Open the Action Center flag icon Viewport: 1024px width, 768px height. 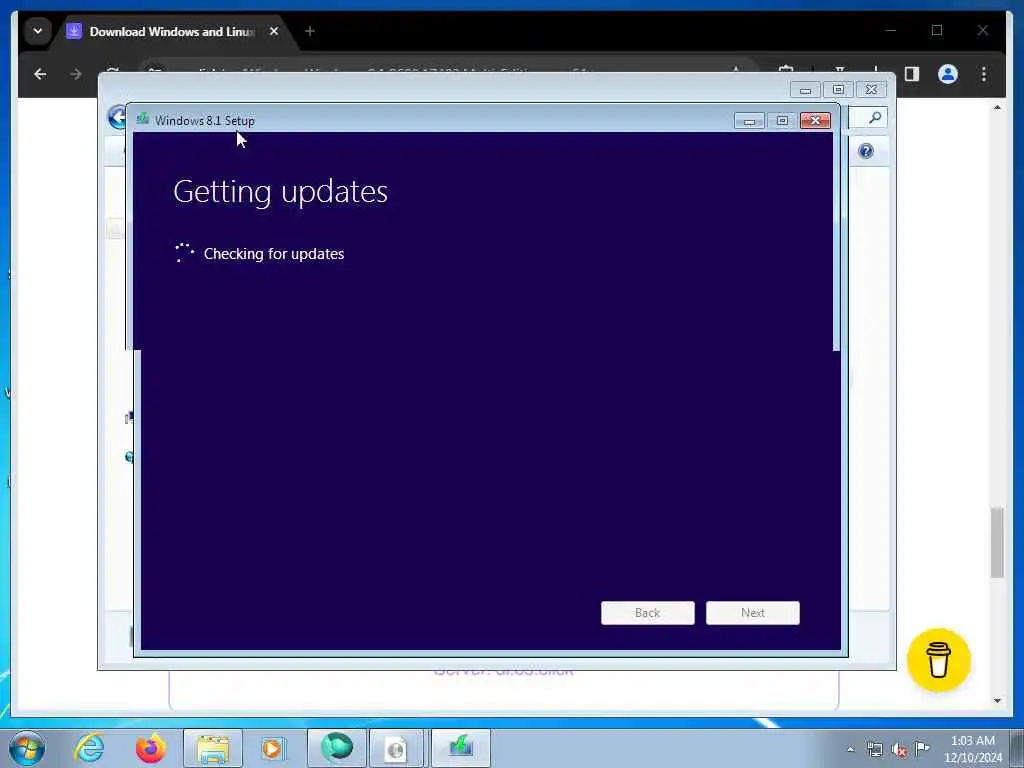[922, 748]
